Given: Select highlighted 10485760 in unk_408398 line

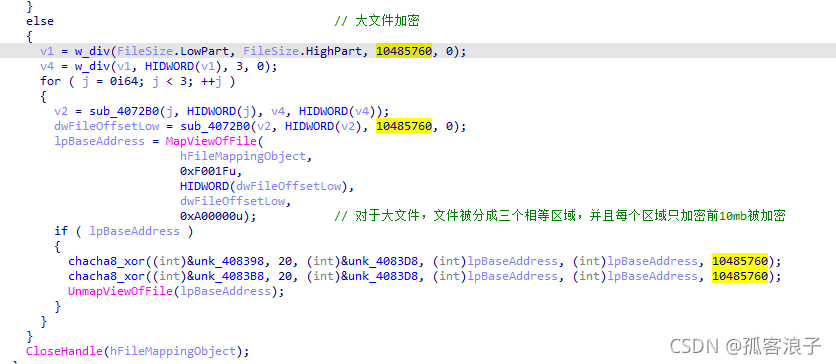Looking at the screenshot, I should click(740, 261).
